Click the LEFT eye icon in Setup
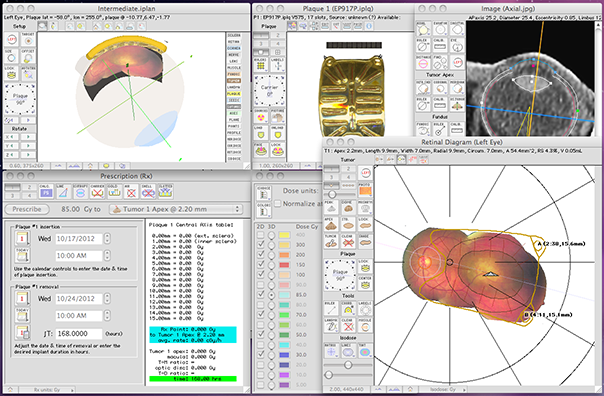The width and height of the screenshot is (604, 396). pyautogui.click(x=11, y=39)
